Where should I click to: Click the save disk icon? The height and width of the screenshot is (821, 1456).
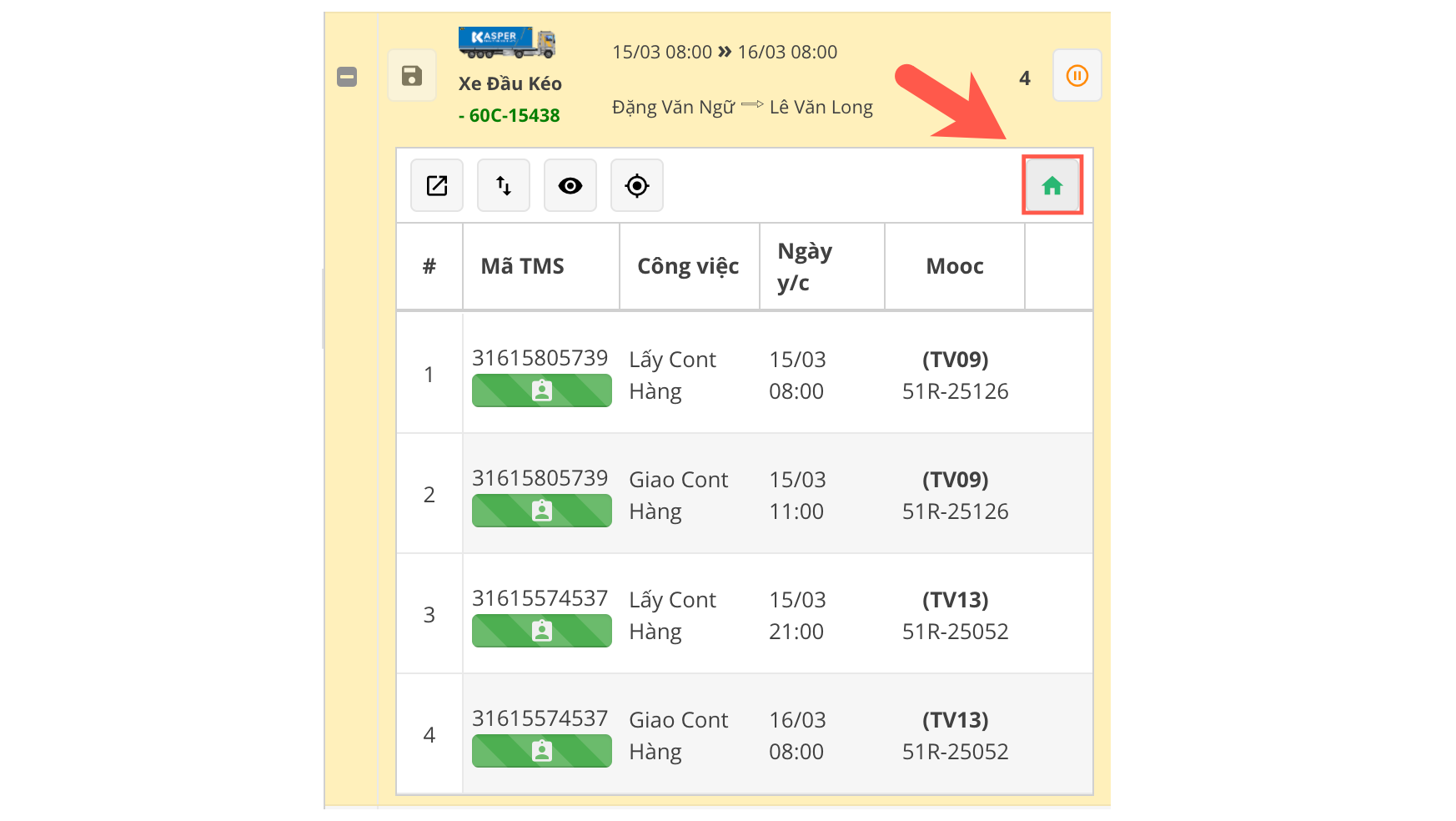pos(411,76)
